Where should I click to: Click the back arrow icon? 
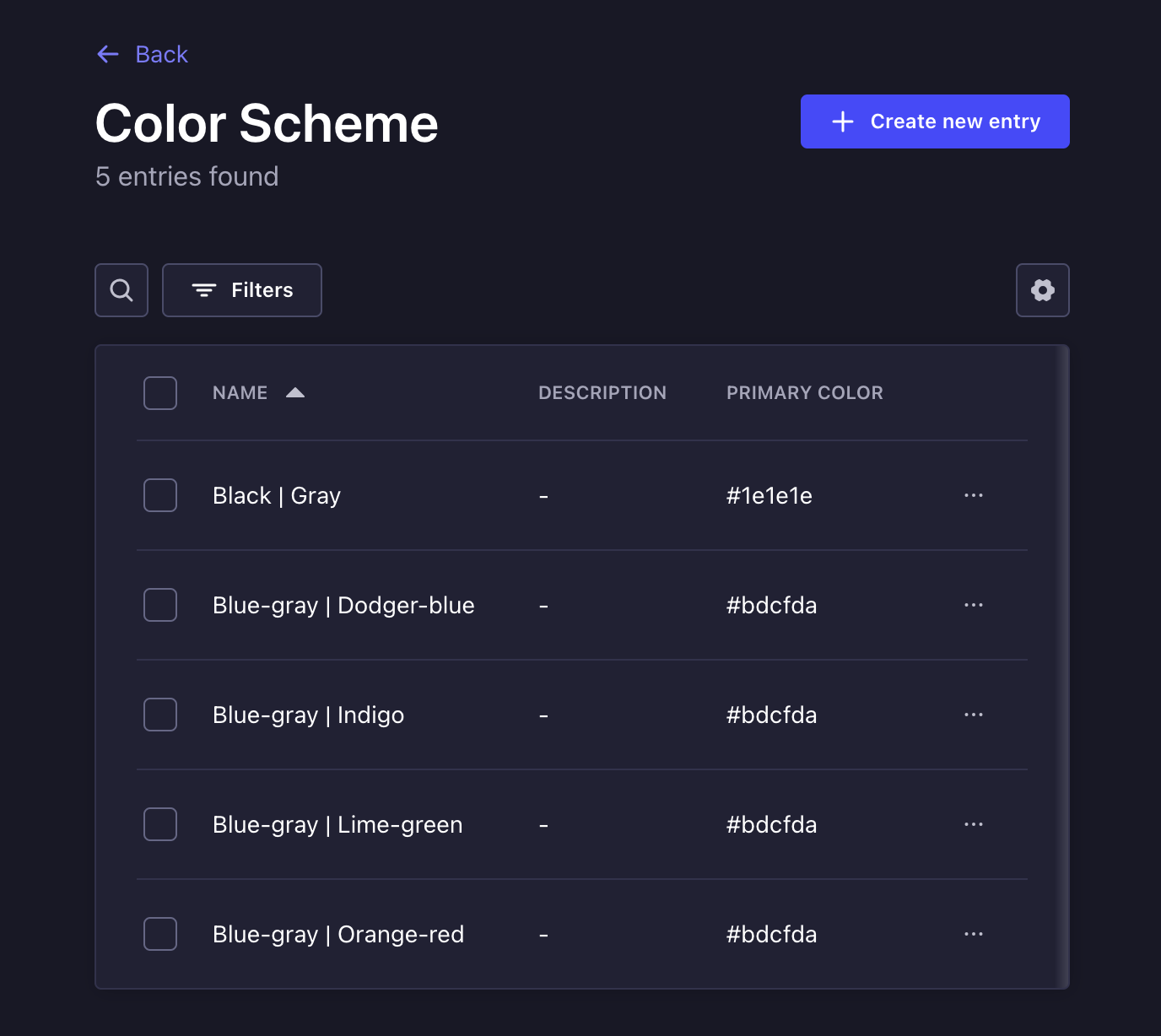click(107, 53)
